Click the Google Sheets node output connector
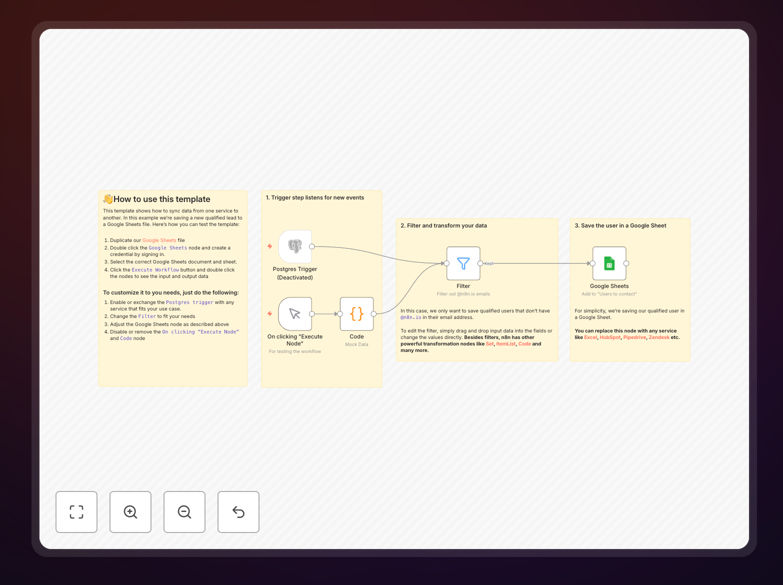The width and height of the screenshot is (783, 585). pyautogui.click(x=626, y=263)
